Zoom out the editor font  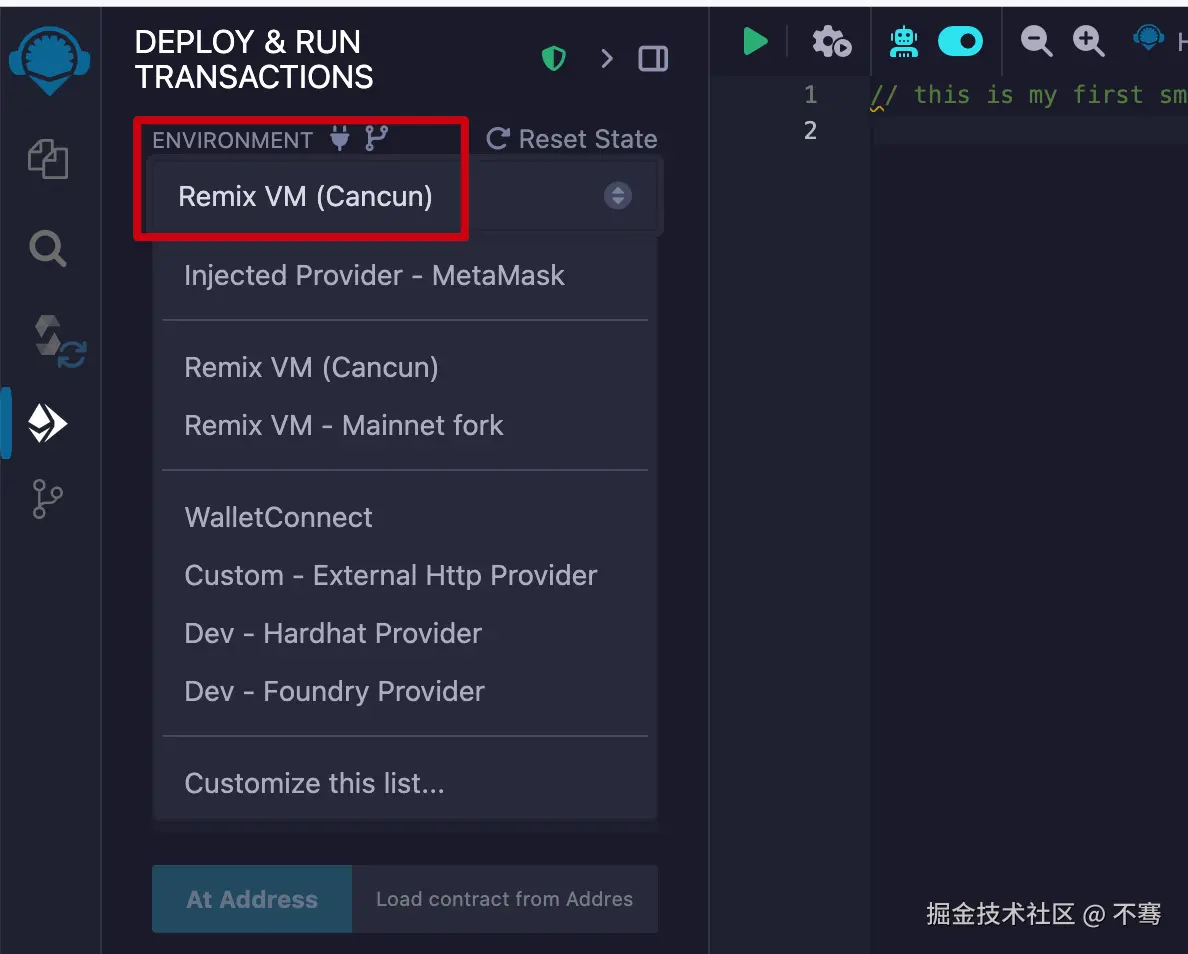click(1036, 41)
